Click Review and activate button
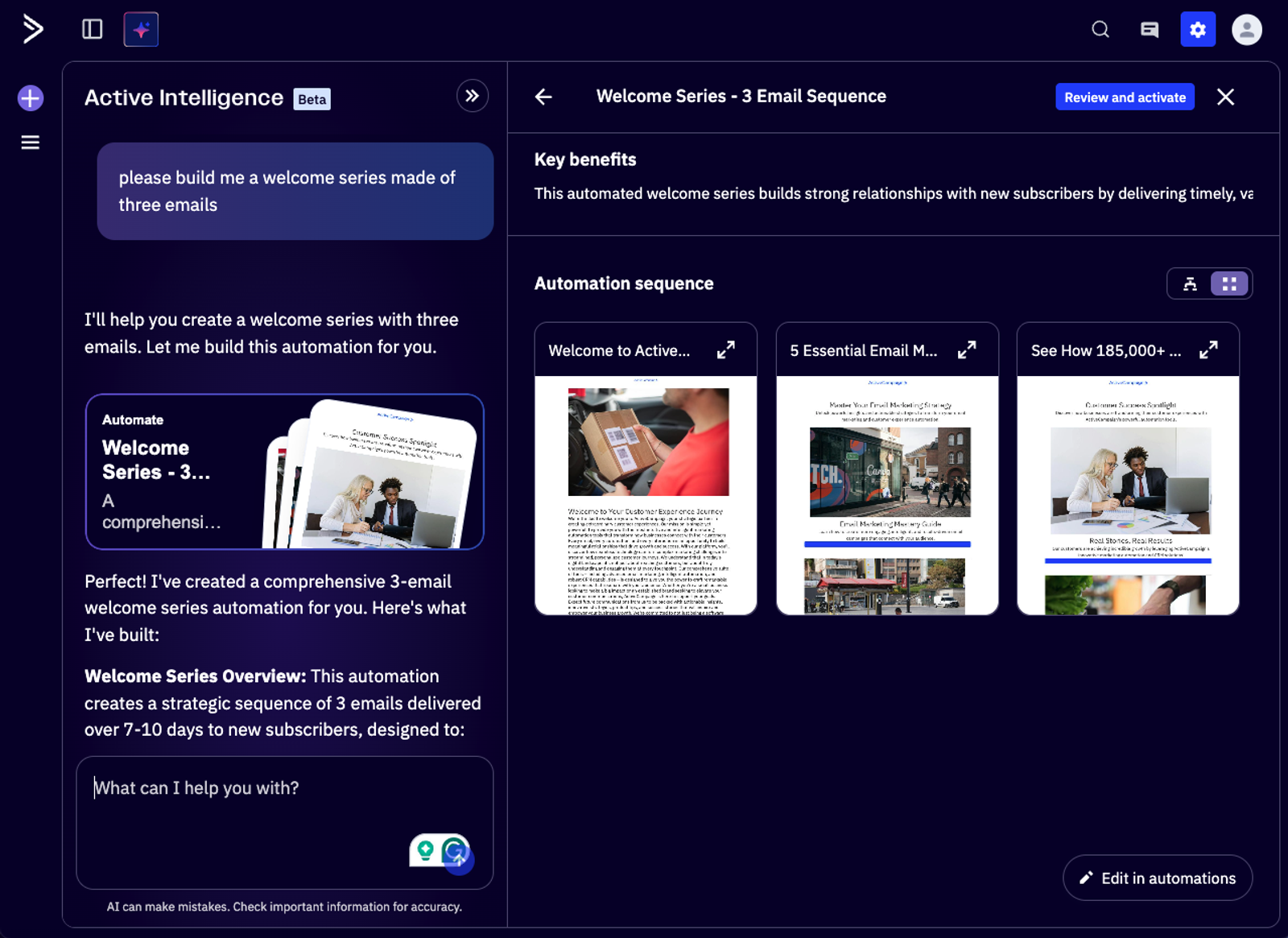The image size is (1288, 938). 1125,97
